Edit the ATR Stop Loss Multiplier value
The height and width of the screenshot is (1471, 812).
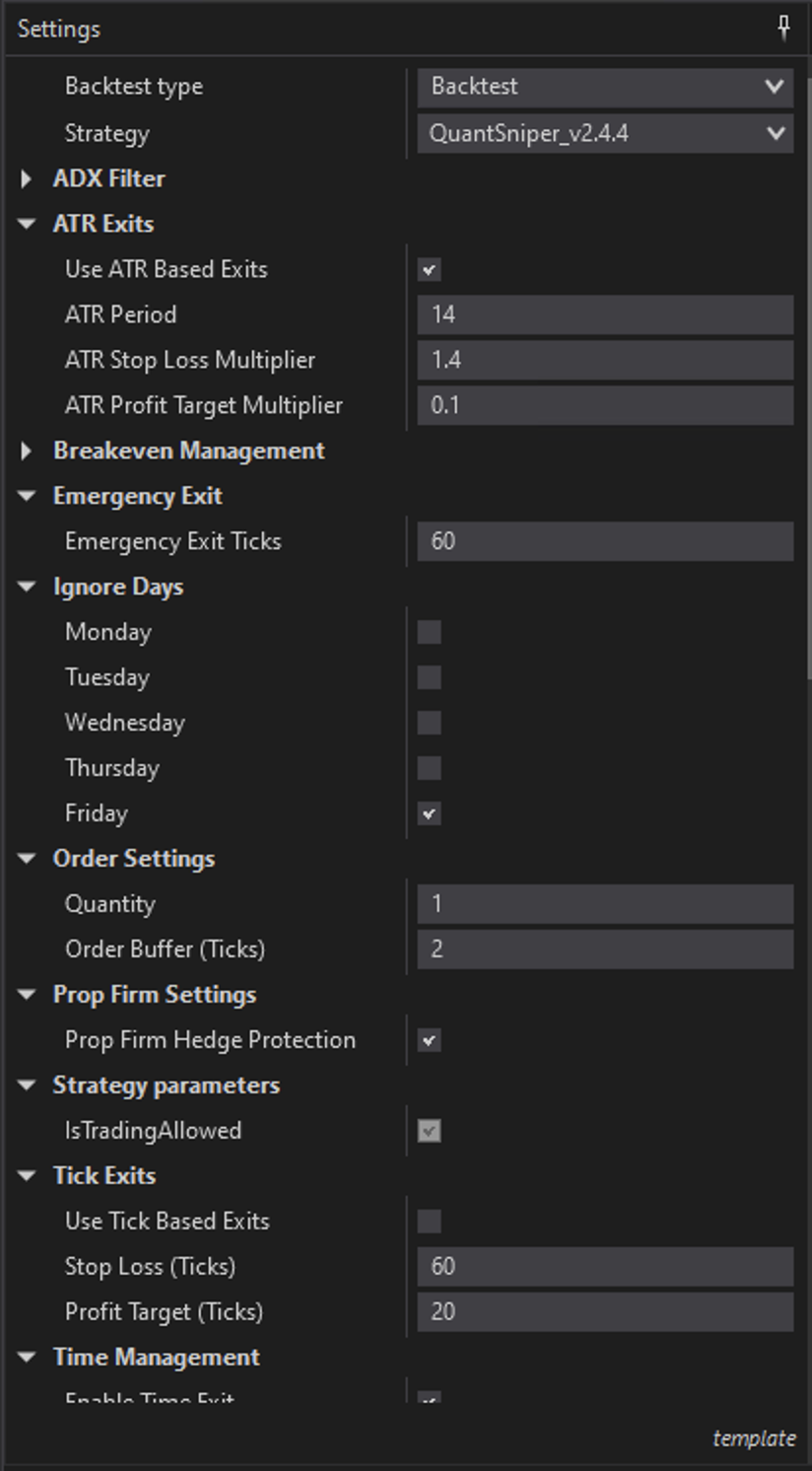(605, 361)
